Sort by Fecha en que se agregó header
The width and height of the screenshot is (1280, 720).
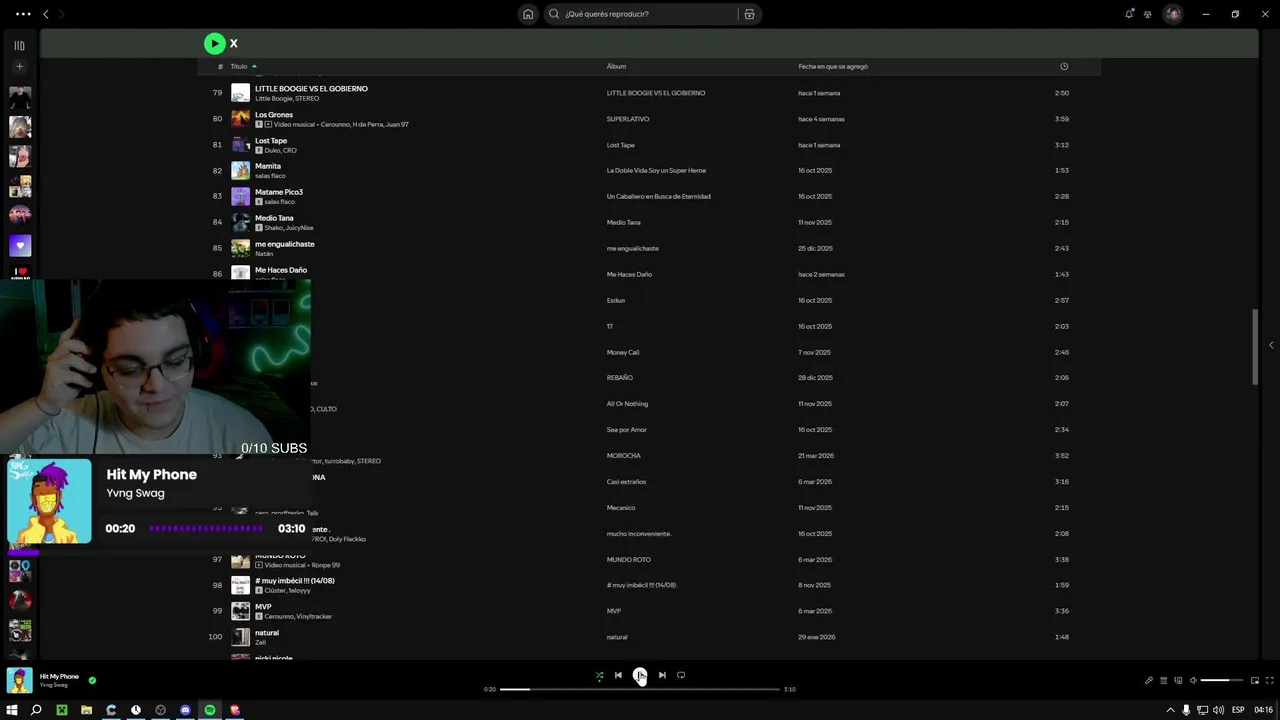click(x=833, y=66)
